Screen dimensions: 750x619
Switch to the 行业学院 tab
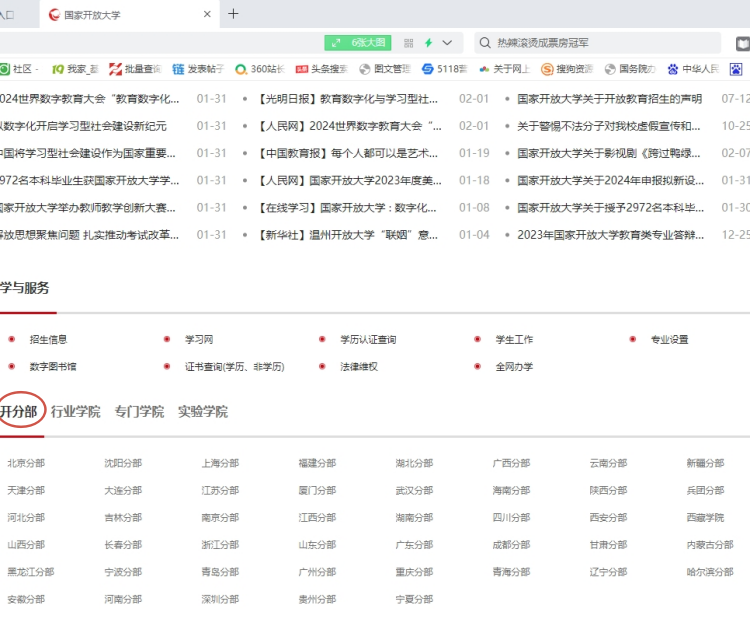(x=76, y=412)
